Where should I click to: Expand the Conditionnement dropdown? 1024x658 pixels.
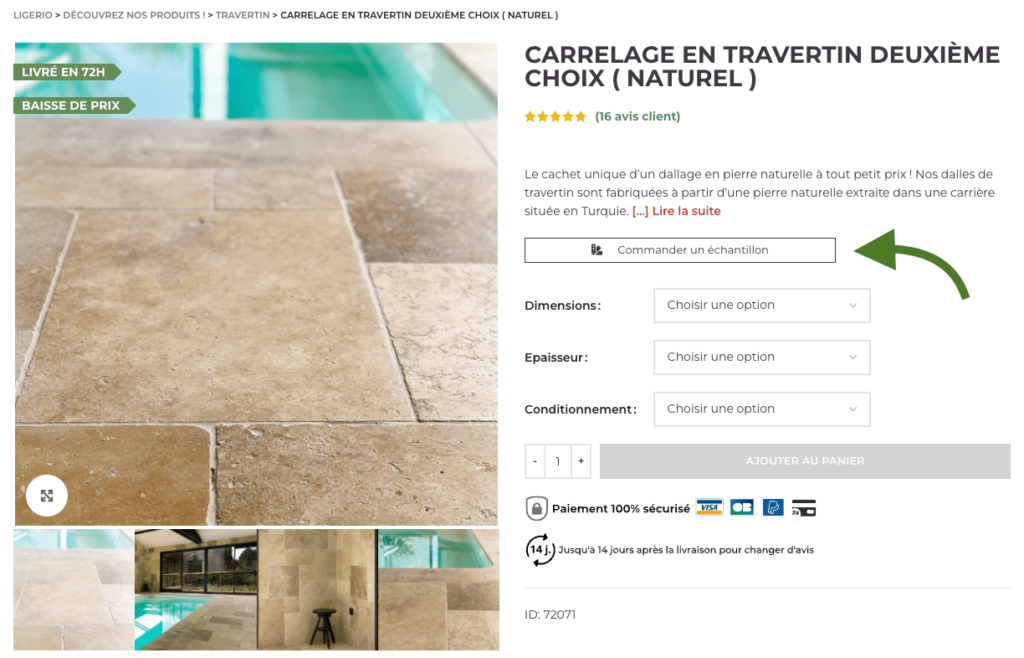point(761,409)
